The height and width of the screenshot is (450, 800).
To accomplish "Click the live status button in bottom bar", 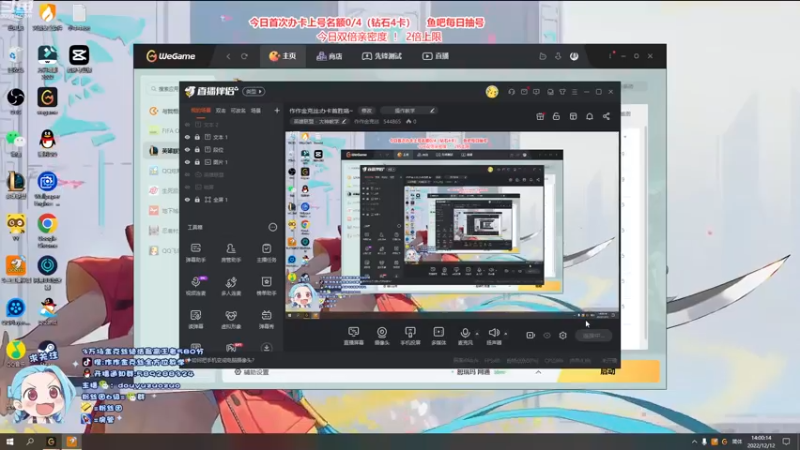I will pyautogui.click(x=593, y=335).
